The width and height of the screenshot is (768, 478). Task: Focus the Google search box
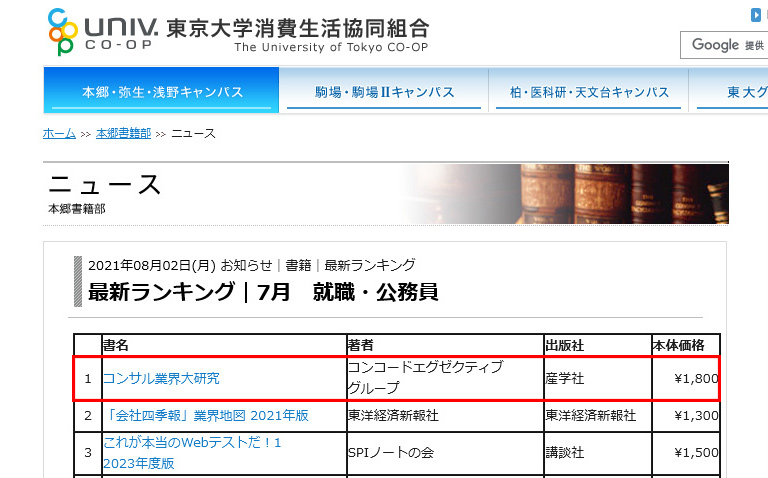tap(724, 45)
